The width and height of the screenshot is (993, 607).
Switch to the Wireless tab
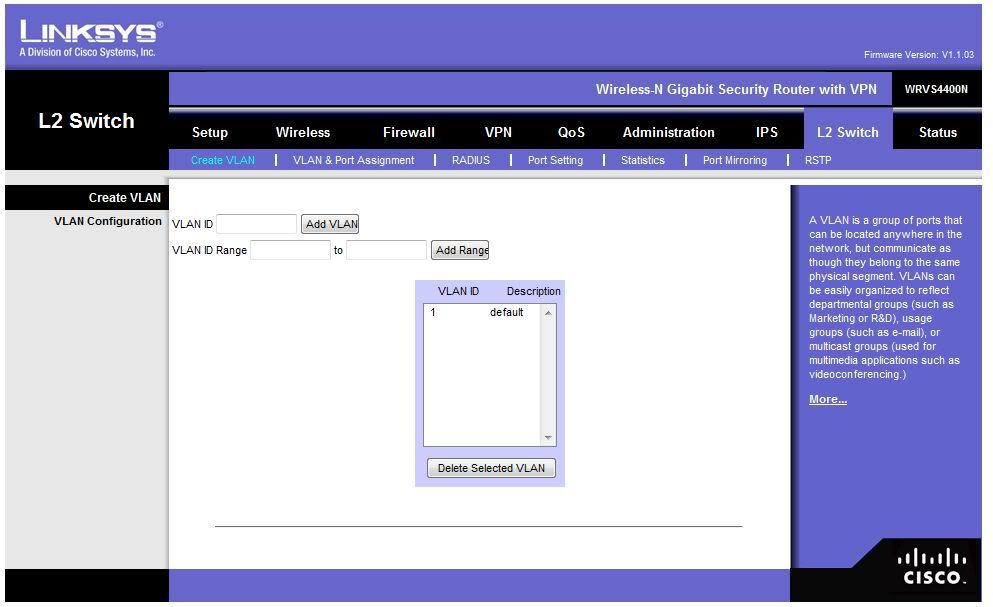[x=303, y=132]
